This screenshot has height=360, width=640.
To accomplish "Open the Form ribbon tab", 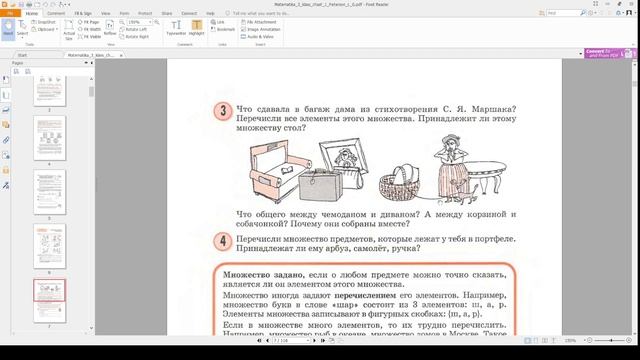I will (x=124, y=13).
